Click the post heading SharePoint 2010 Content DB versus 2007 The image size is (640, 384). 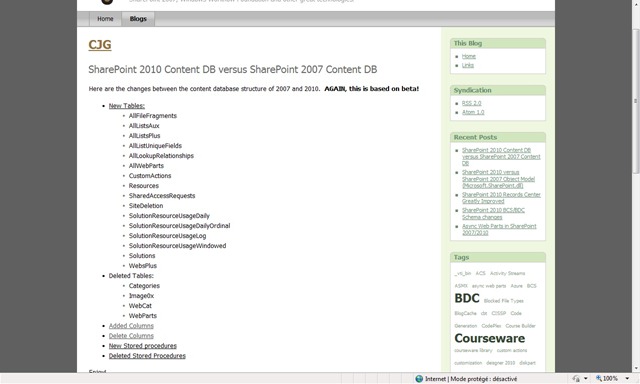(233, 69)
